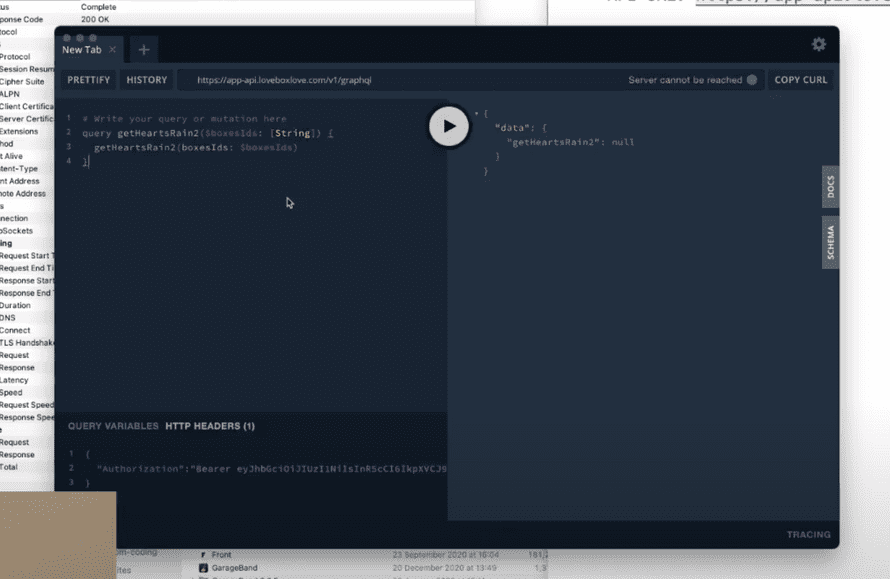This screenshot has width=890, height=579.
Task: Switch to QUERY VARIABLES tab
Action: pyautogui.click(x=113, y=426)
